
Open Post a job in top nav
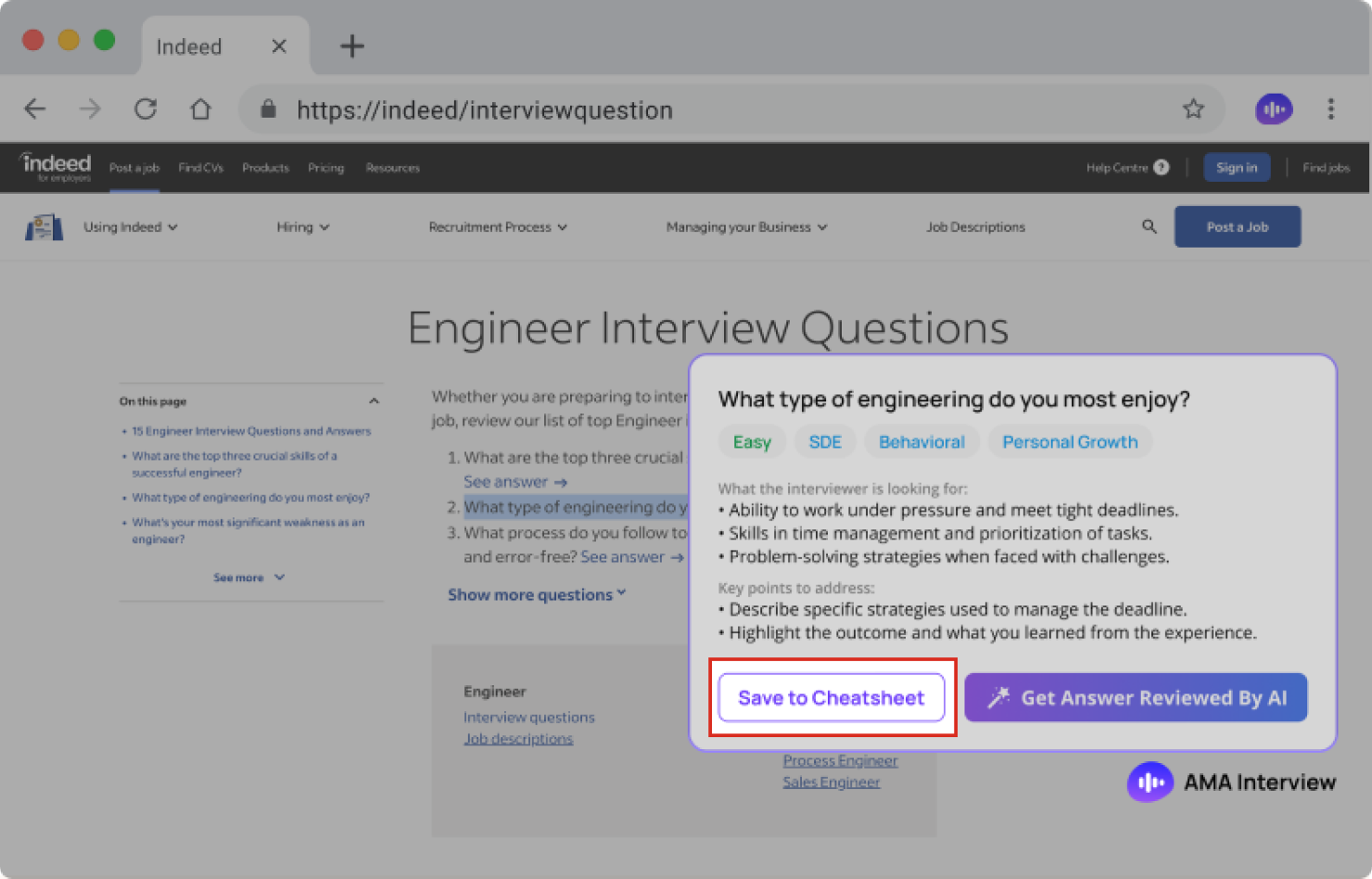134,168
